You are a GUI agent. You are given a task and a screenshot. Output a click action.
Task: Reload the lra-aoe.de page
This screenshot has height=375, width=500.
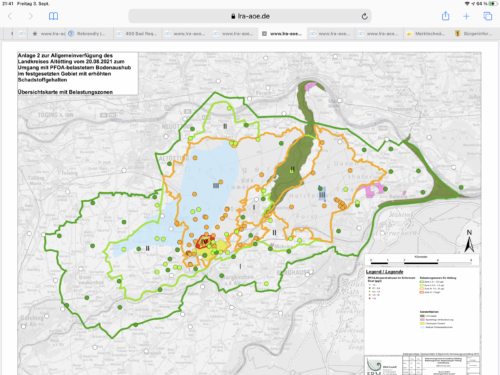[364, 16]
